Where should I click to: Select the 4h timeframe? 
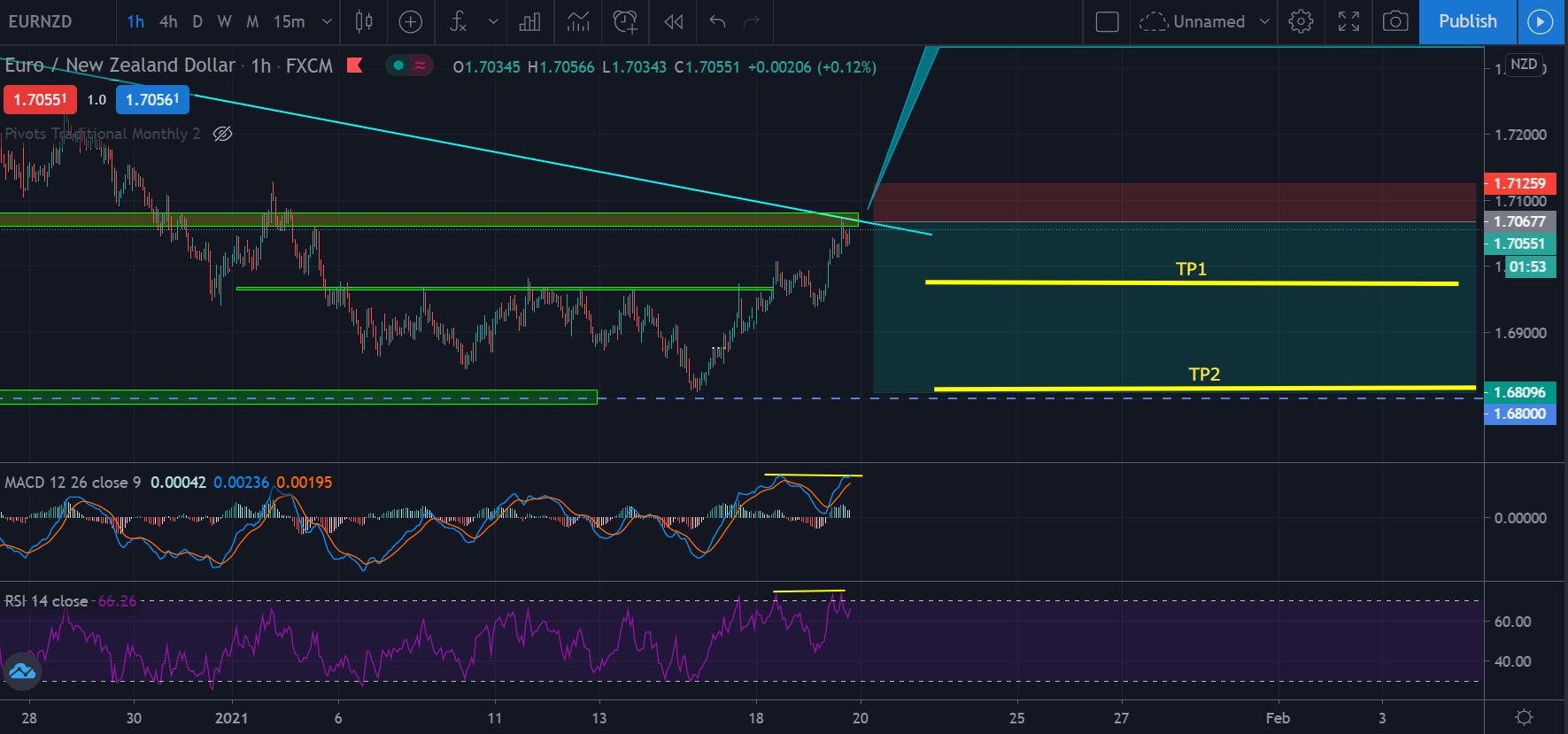pyautogui.click(x=168, y=21)
